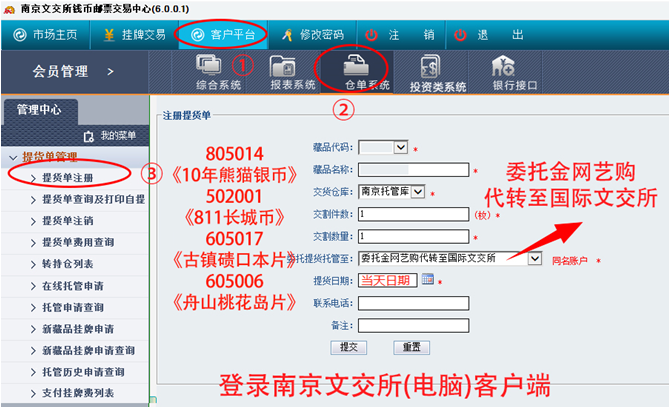Collapse the 提货单管理 section
Viewport: 669px width, 407px height.
(x=13, y=158)
